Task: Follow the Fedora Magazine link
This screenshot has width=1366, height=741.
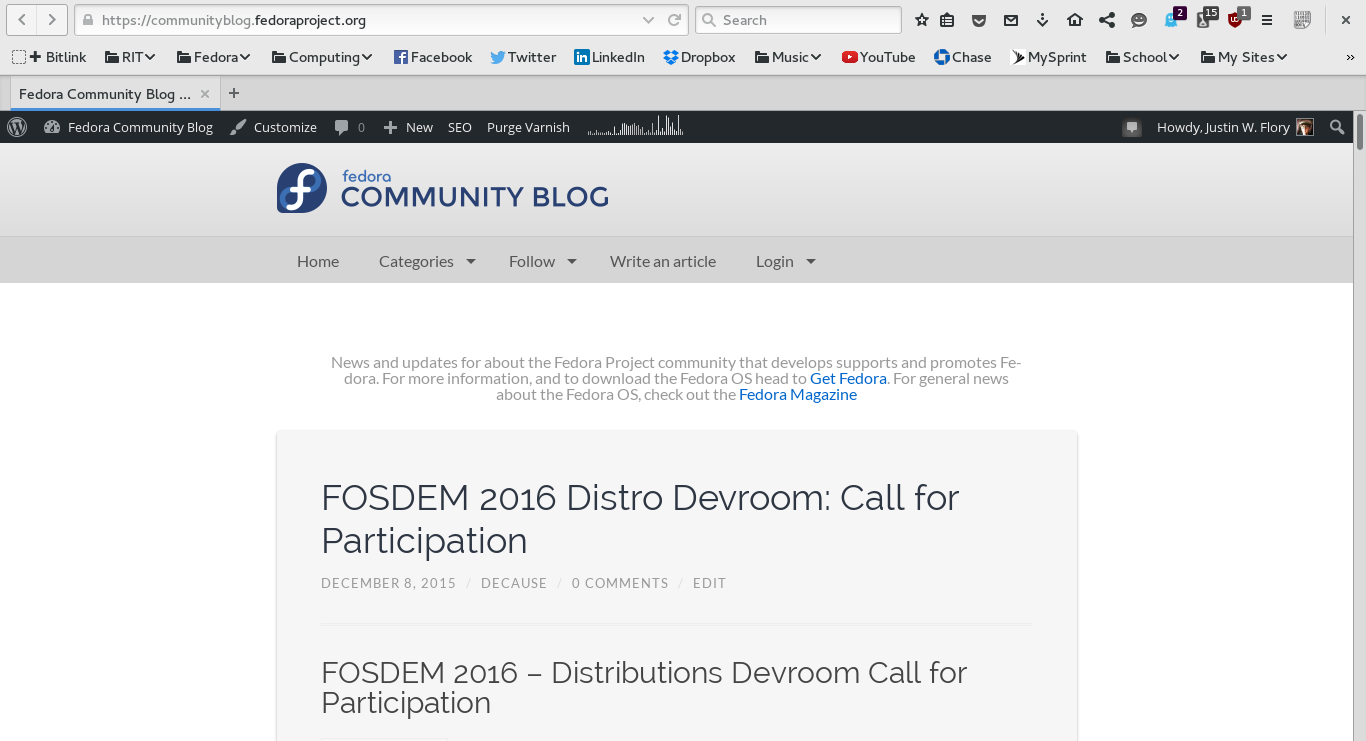Action: (x=798, y=394)
